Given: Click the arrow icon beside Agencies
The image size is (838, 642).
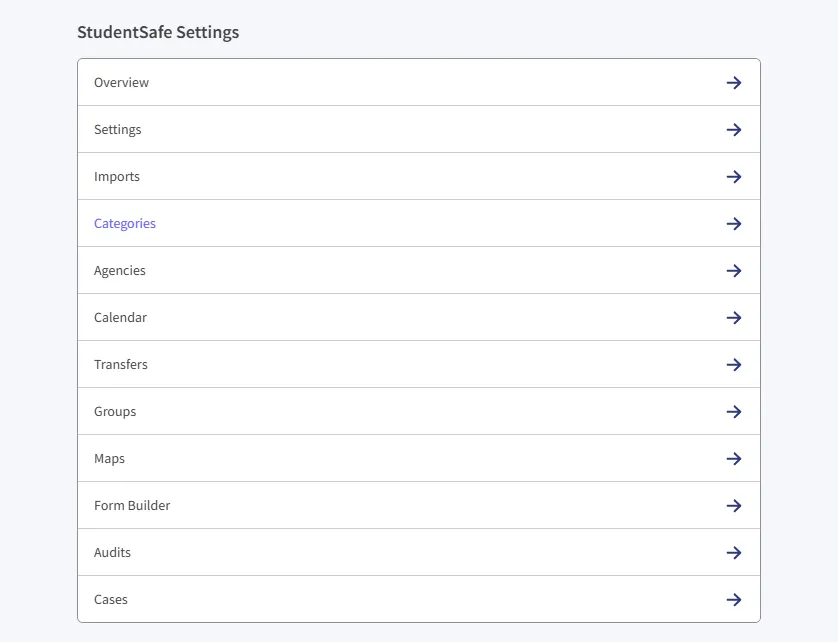Looking at the screenshot, I should (x=734, y=270).
